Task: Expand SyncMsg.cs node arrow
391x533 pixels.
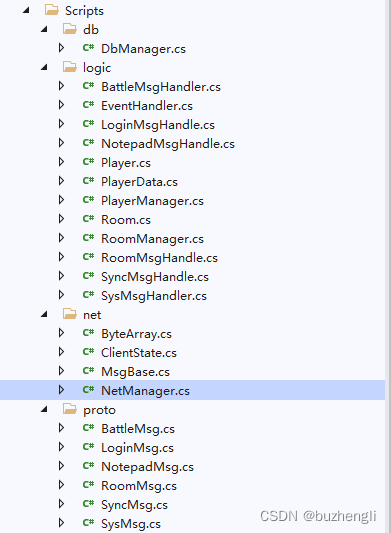Action: coord(61,504)
